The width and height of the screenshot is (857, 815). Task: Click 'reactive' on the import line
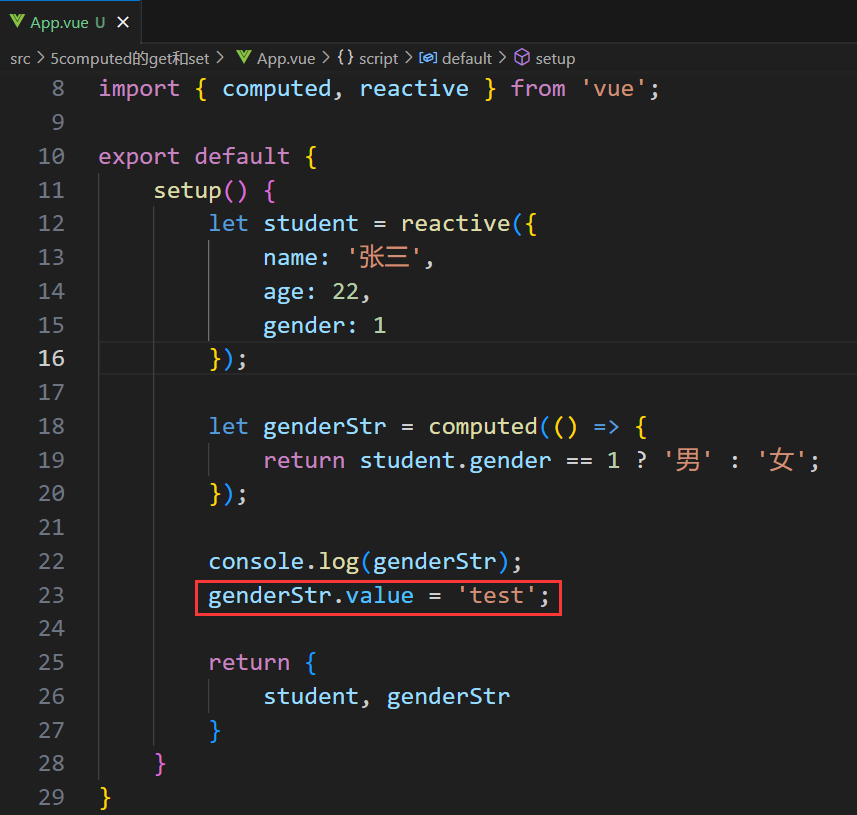point(414,89)
